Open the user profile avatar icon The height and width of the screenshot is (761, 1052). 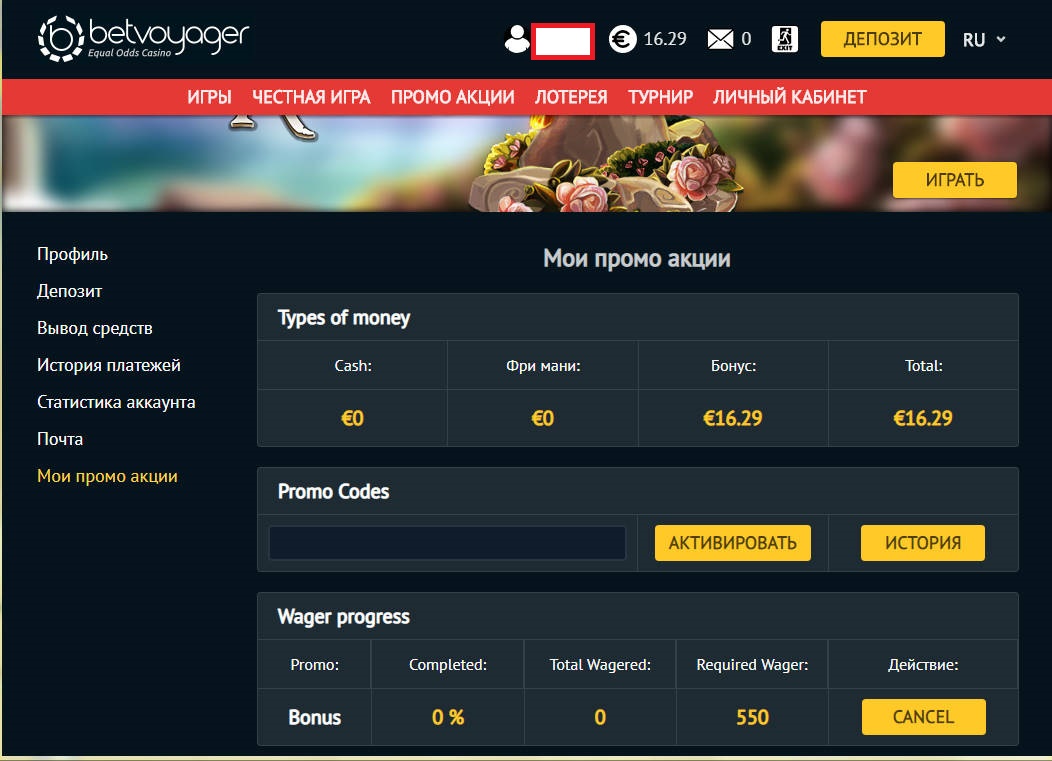pyautogui.click(x=517, y=40)
